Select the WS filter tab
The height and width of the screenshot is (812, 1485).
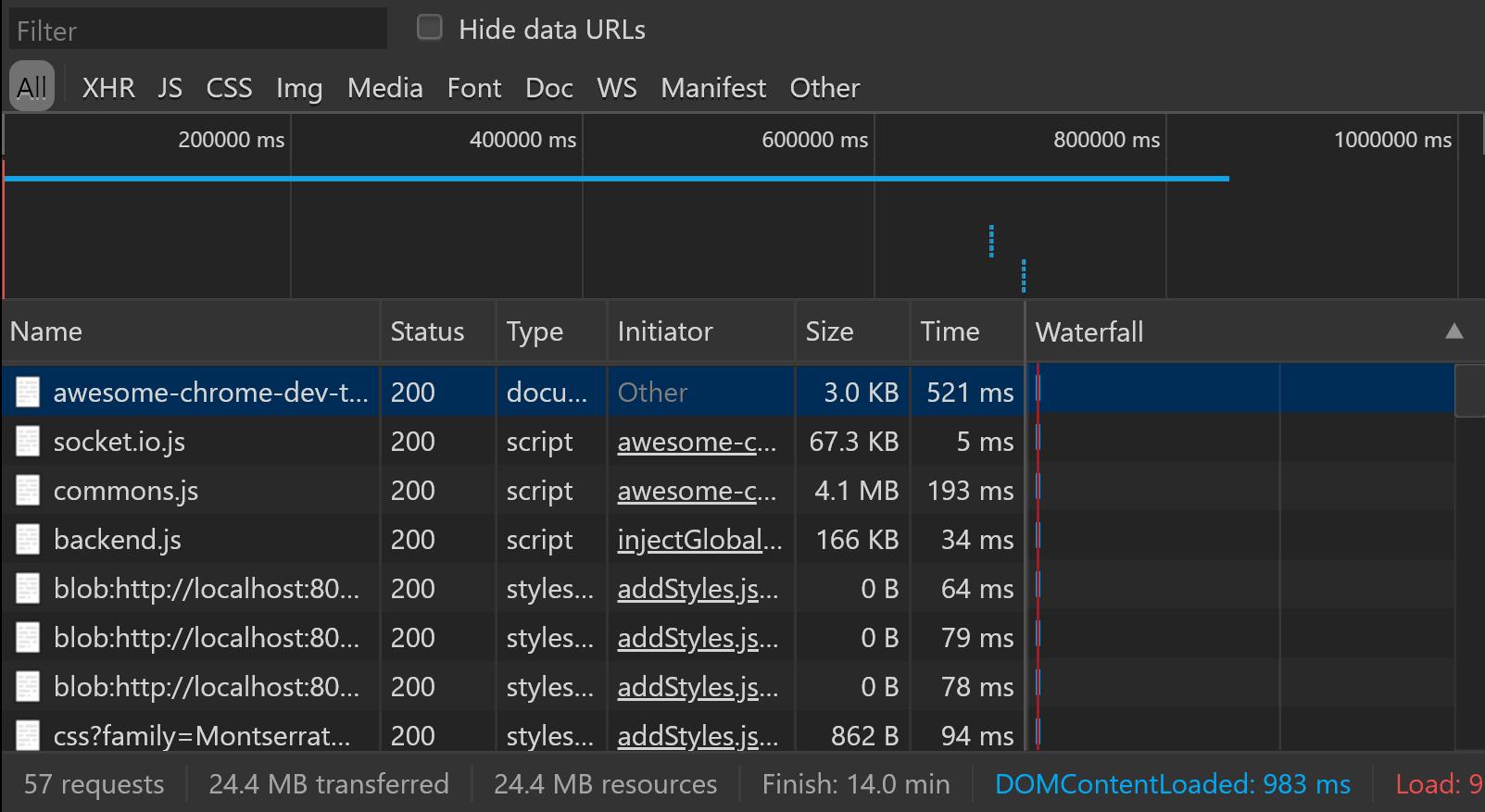click(616, 88)
